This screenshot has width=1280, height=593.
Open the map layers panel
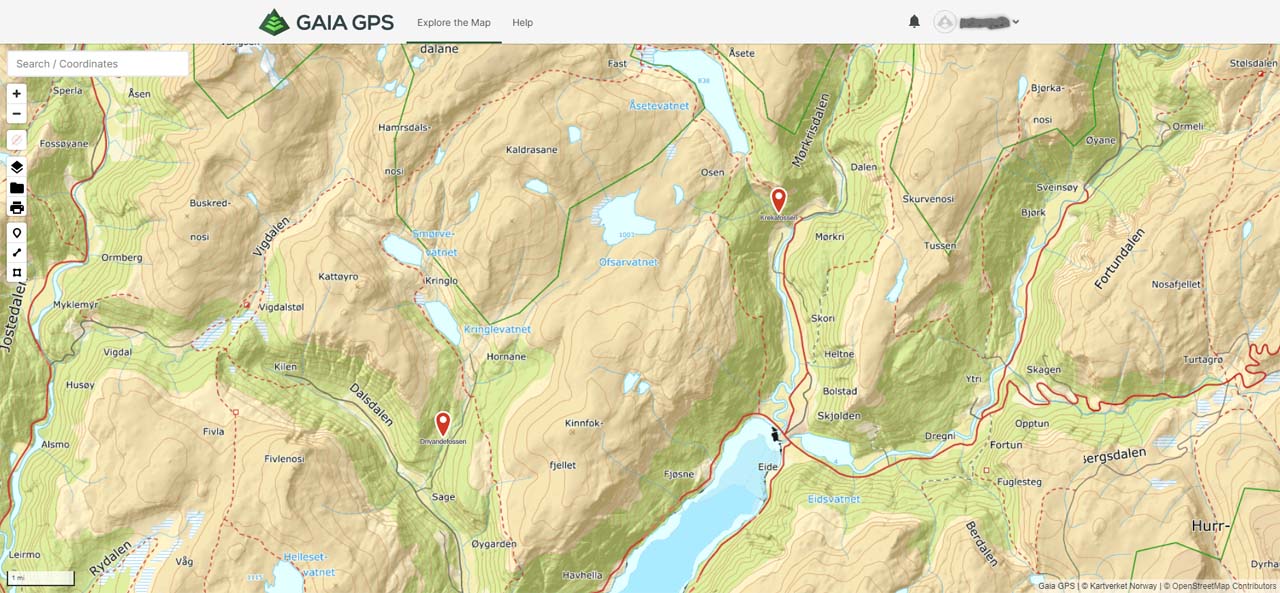pyautogui.click(x=17, y=167)
